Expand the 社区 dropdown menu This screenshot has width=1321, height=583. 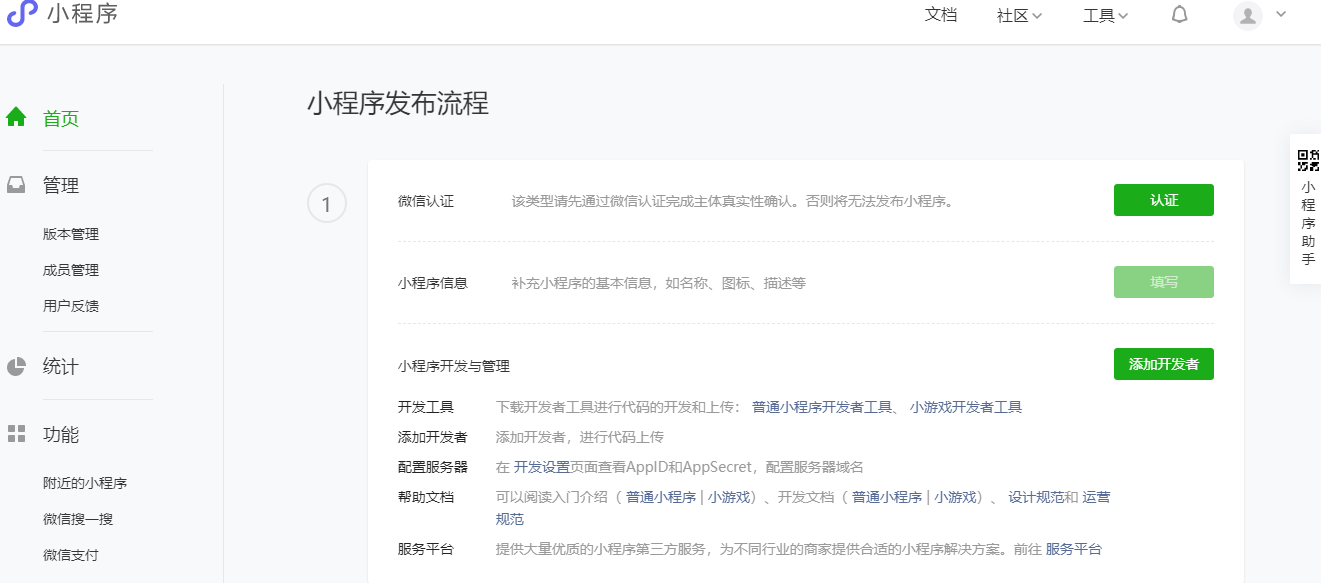pyautogui.click(x=1020, y=15)
